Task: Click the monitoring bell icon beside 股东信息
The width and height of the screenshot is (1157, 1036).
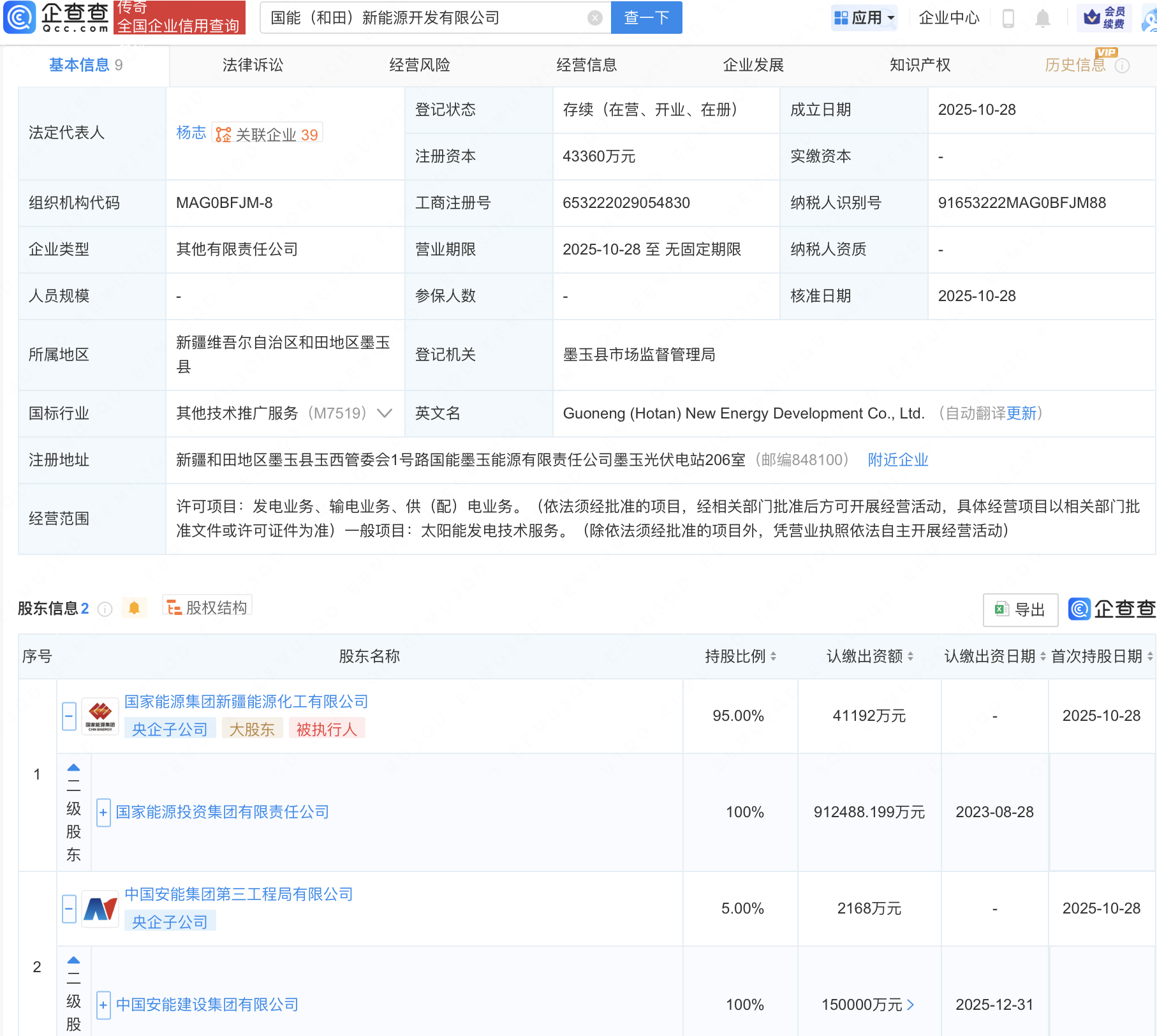Action: (135, 608)
